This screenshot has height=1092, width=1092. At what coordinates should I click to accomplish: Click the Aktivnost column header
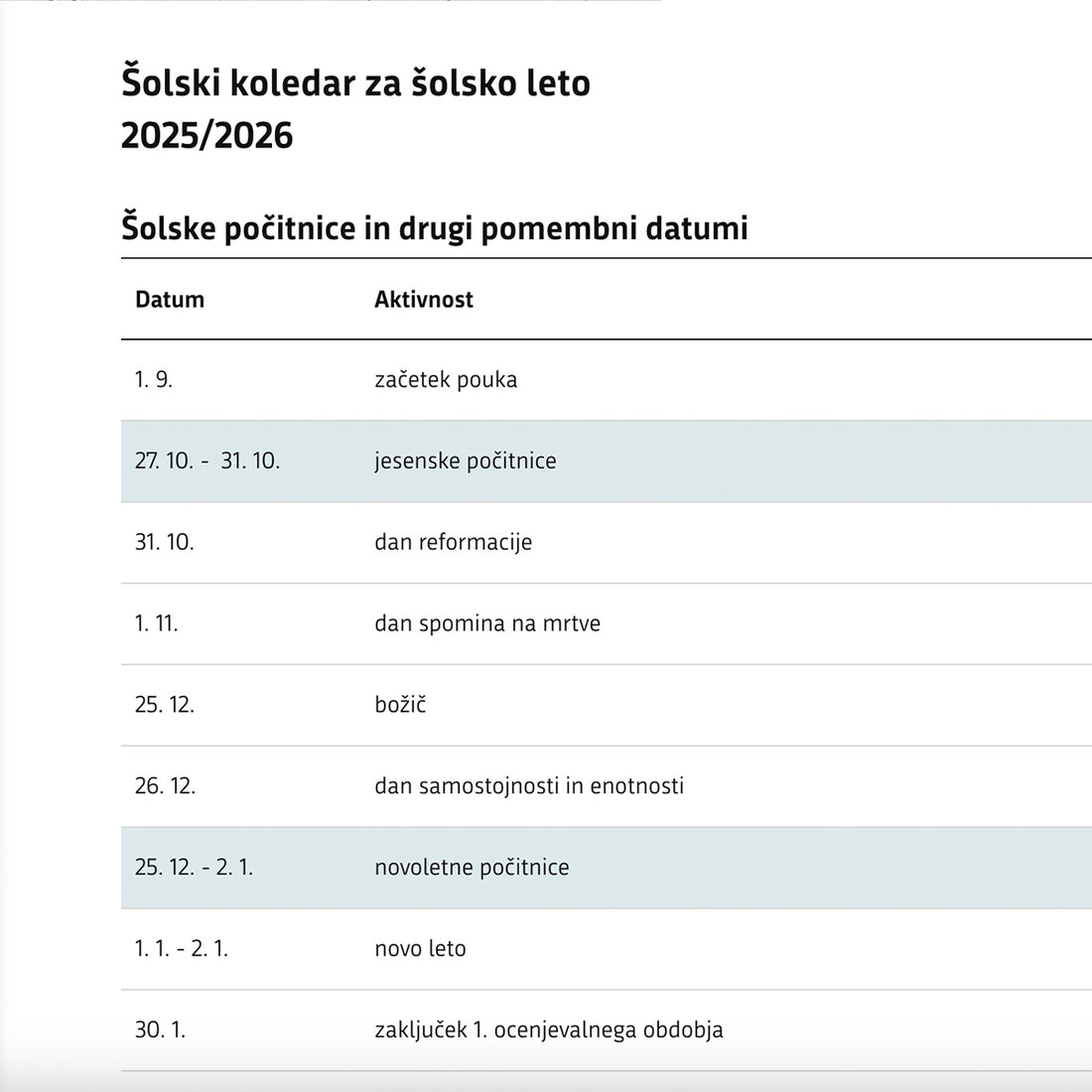click(423, 300)
